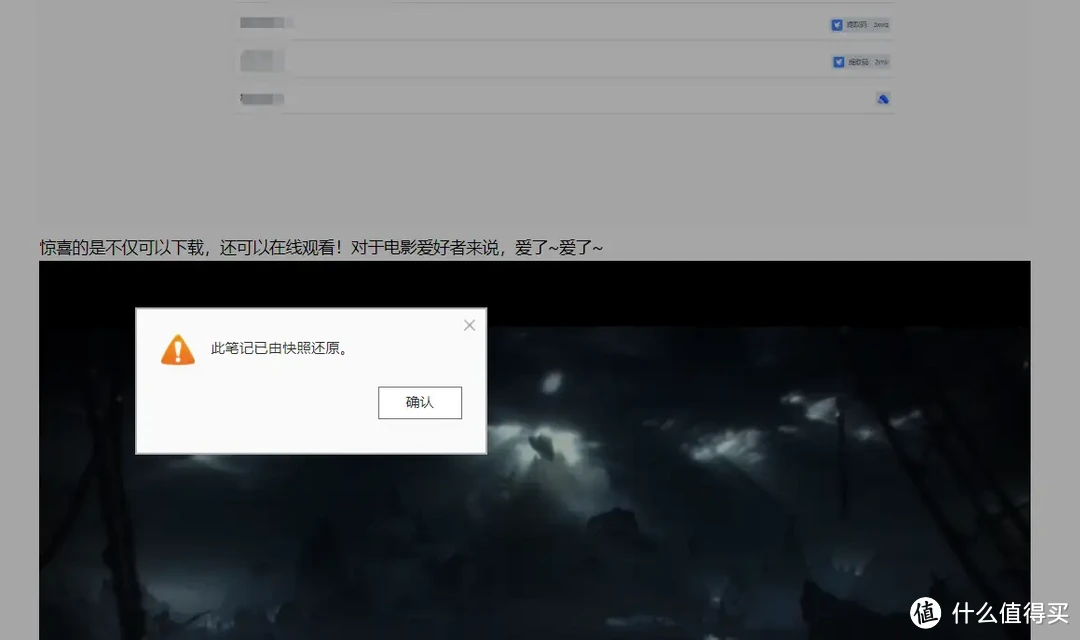Click the sentence mentioning 在线观看
The height and width of the screenshot is (640, 1080).
coord(320,247)
